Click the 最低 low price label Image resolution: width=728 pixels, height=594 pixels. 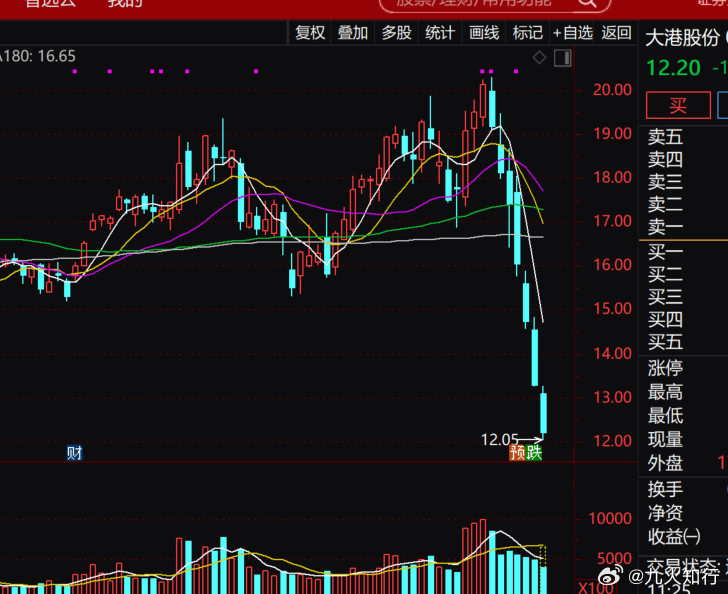pyautogui.click(x=665, y=416)
